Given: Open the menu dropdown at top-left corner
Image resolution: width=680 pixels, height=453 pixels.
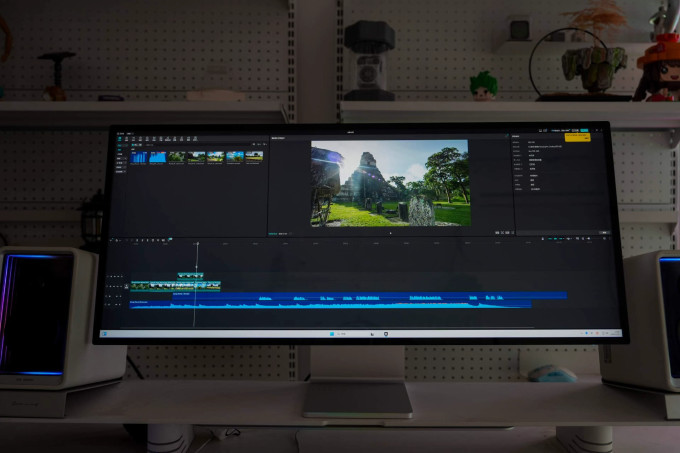Looking at the screenshot, I should coord(121,134).
